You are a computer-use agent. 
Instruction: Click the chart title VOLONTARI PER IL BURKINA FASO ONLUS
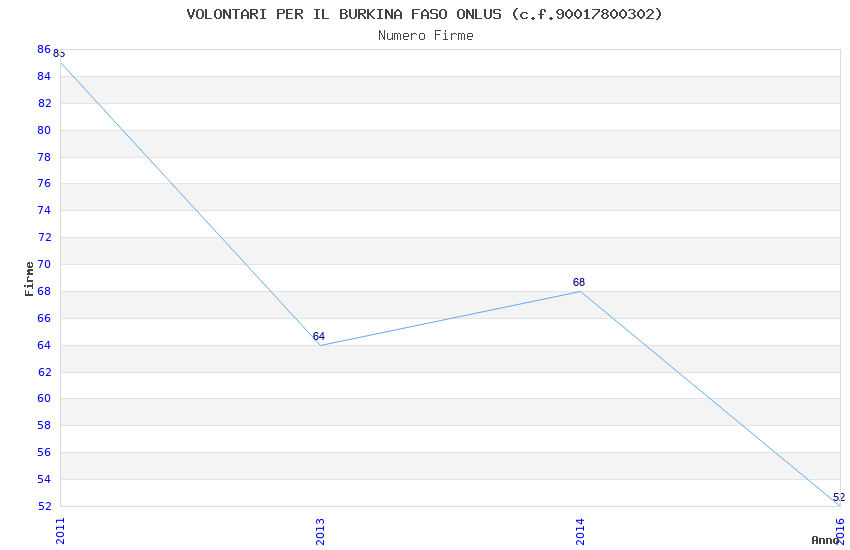pyautogui.click(x=424, y=14)
